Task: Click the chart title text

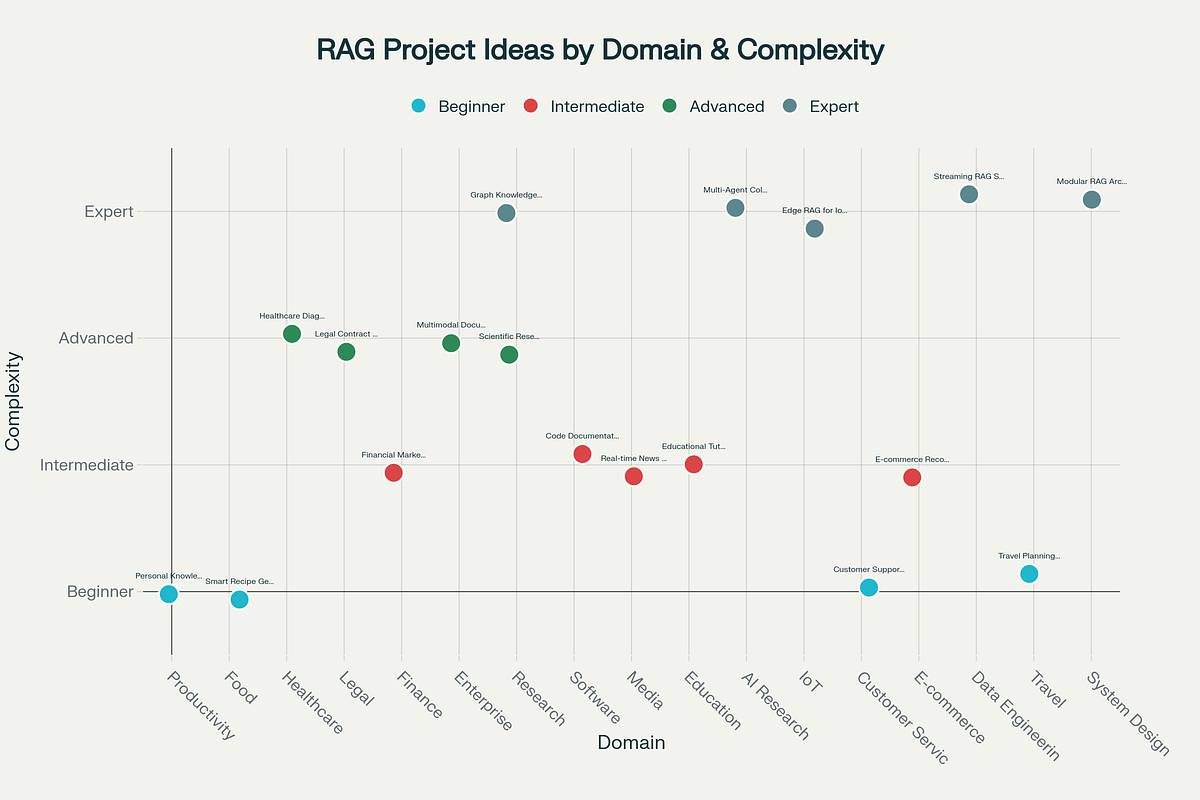Action: point(600,49)
